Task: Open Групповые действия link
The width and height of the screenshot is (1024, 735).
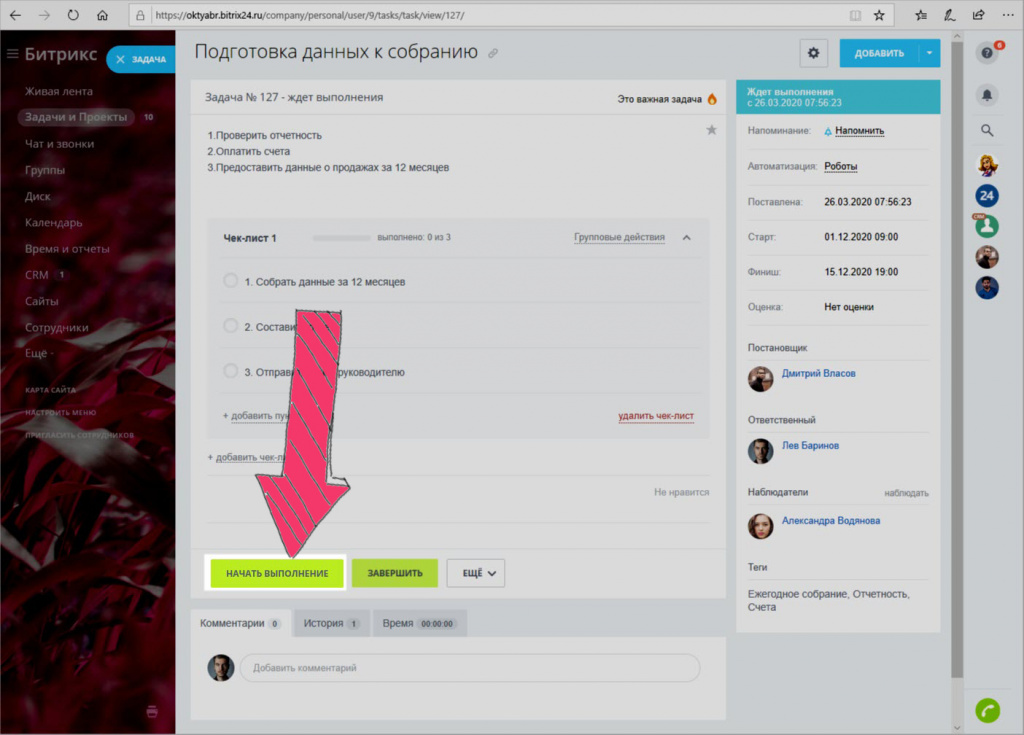Action: [x=619, y=237]
